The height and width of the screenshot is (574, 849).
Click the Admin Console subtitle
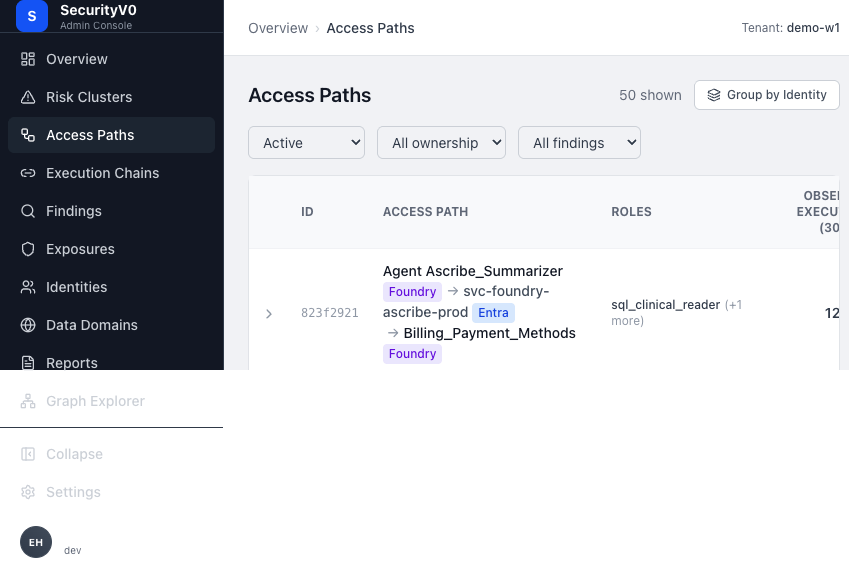(96, 25)
